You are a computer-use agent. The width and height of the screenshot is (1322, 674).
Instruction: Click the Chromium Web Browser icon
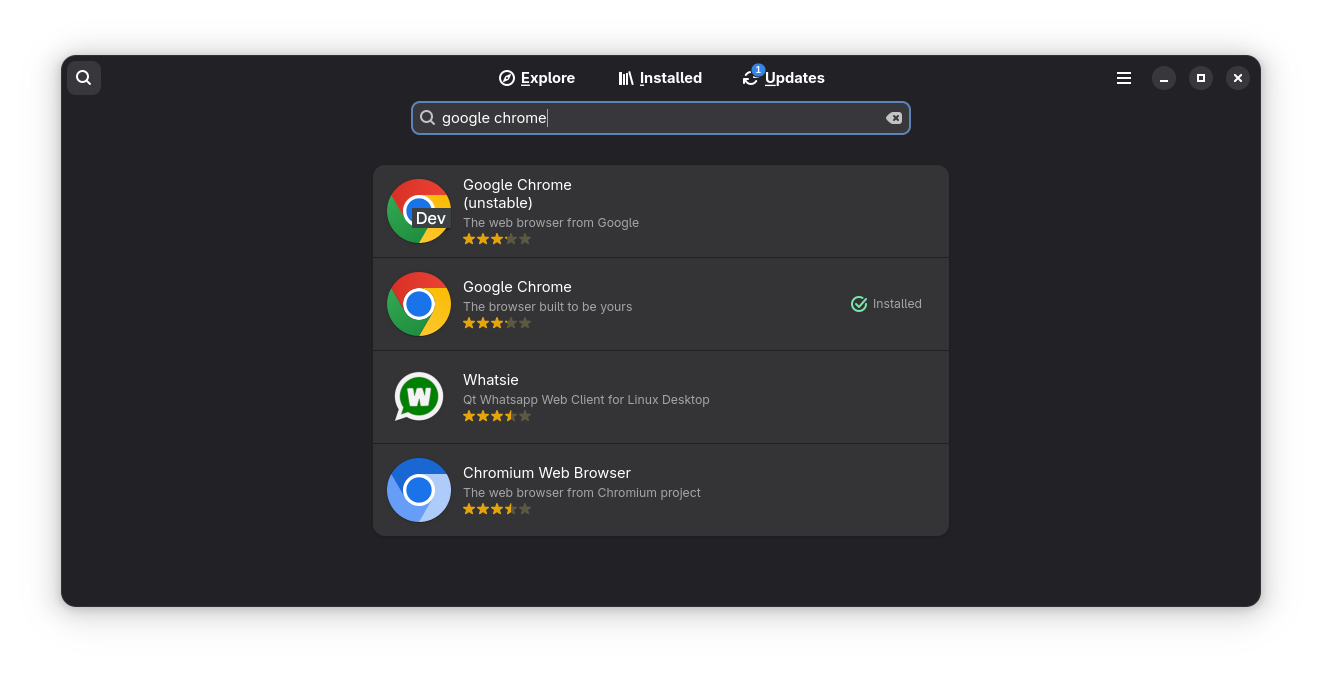[x=419, y=490]
